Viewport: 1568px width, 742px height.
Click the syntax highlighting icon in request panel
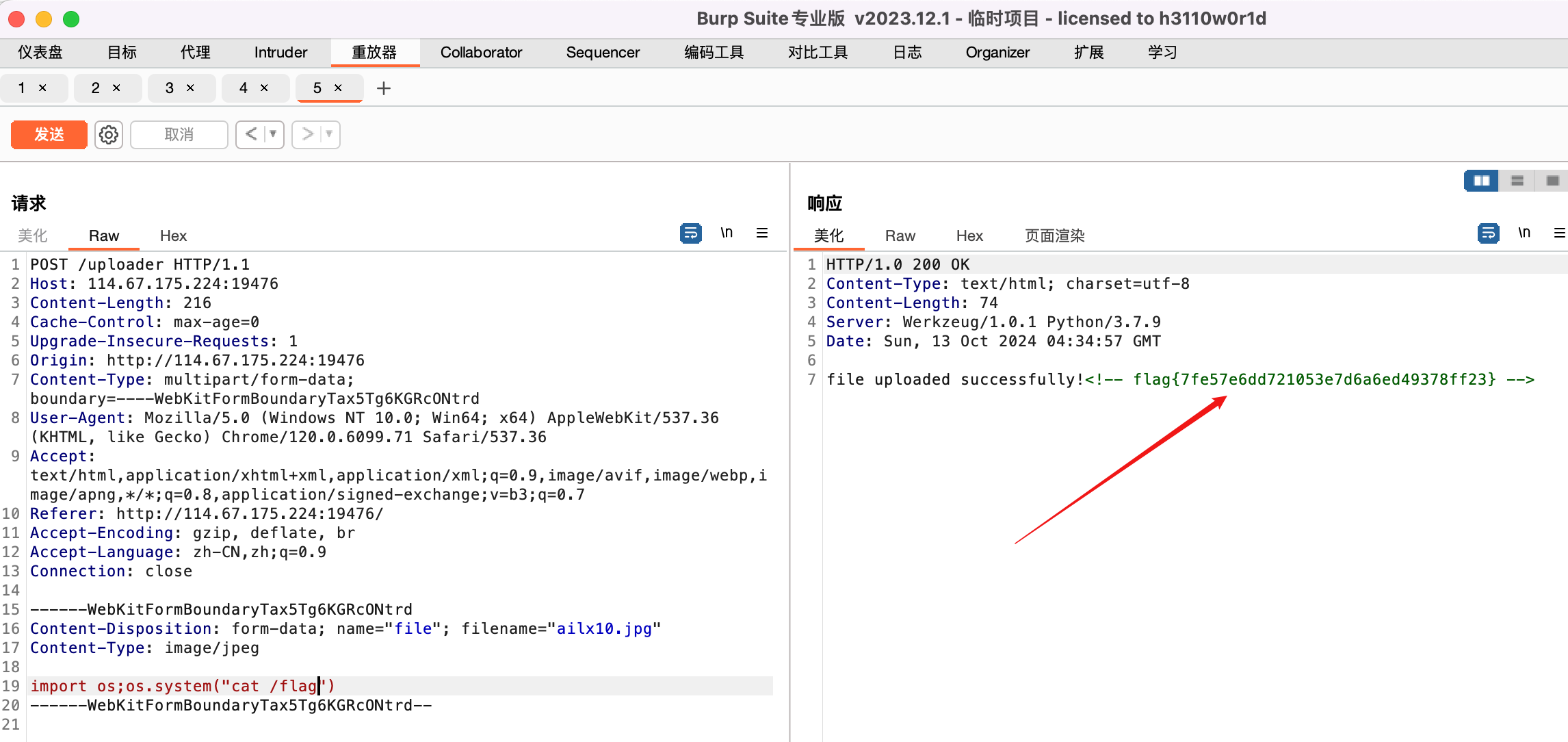point(690,233)
